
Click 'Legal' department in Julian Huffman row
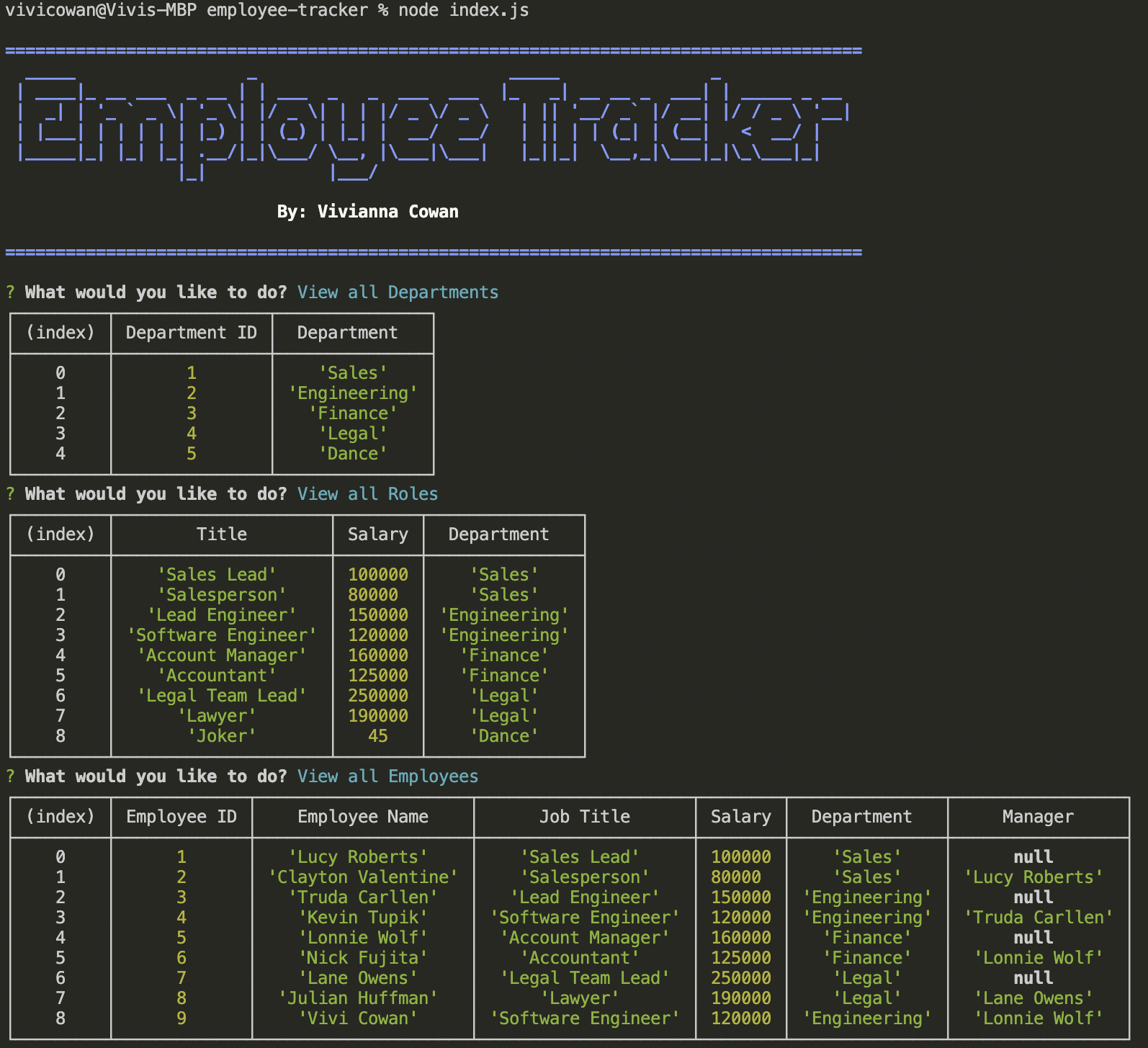tap(867, 998)
